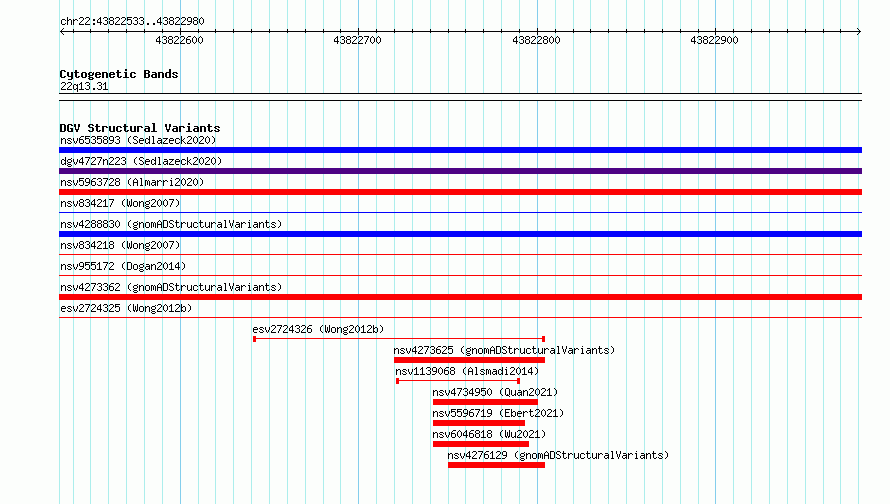The height and width of the screenshot is (504, 890).
Task: Click thin red span under nsv1139068
Action: (x=458, y=381)
